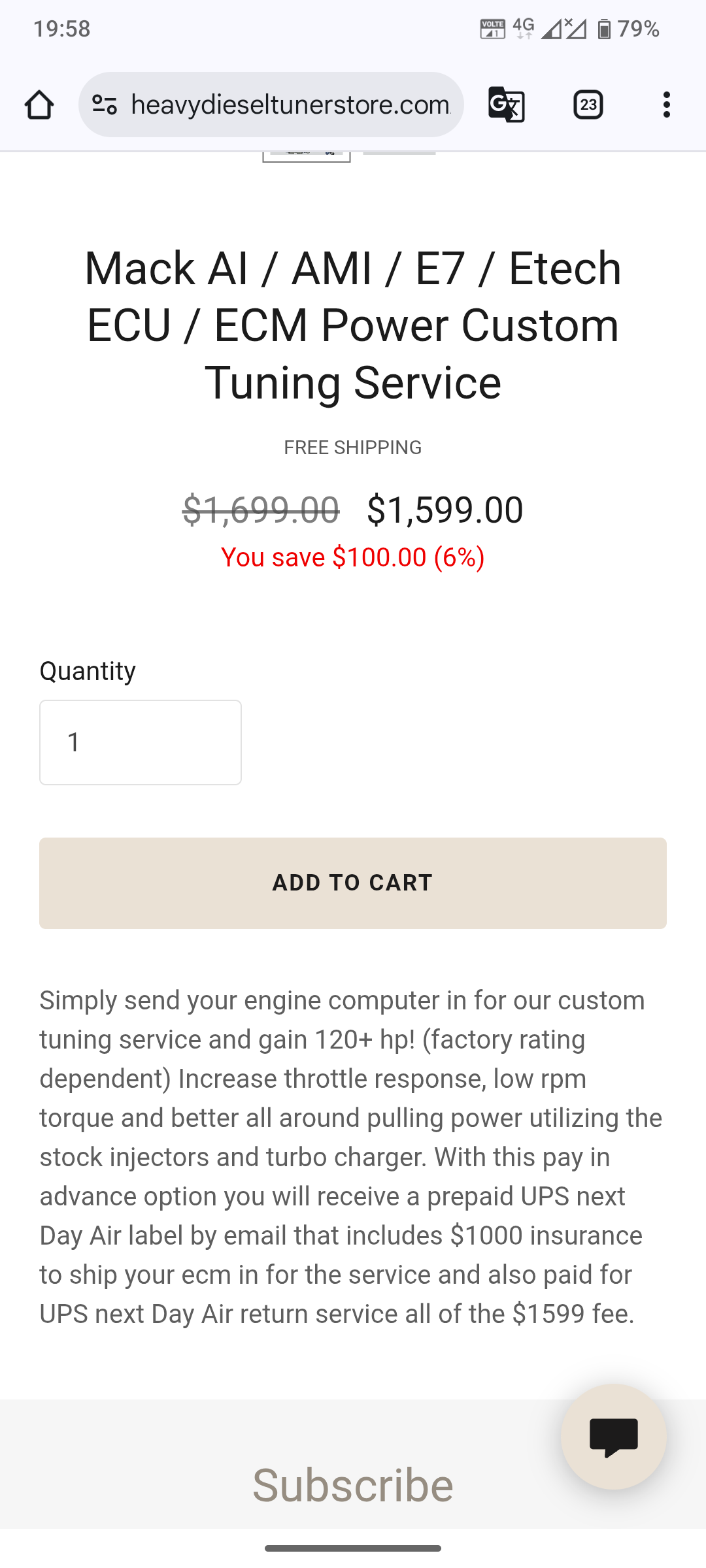Open the three-dot browser menu
The image size is (706, 1568).
coord(667,105)
